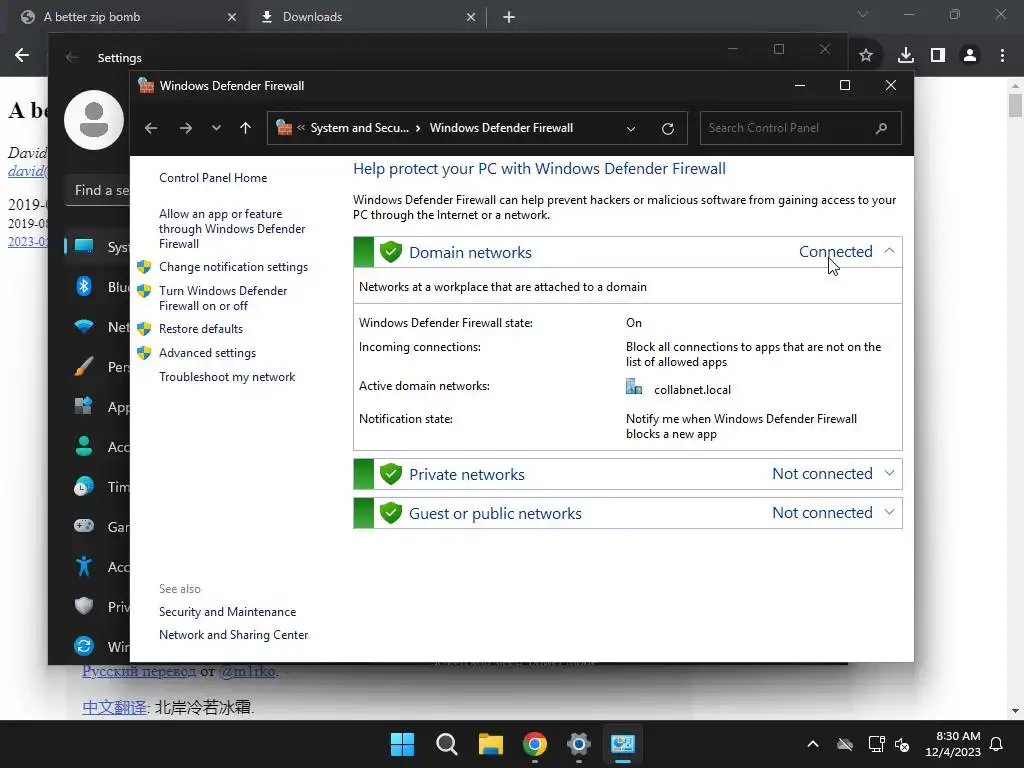Click the collabnet.local network name
Viewport: 1024px width, 768px height.
(692, 390)
